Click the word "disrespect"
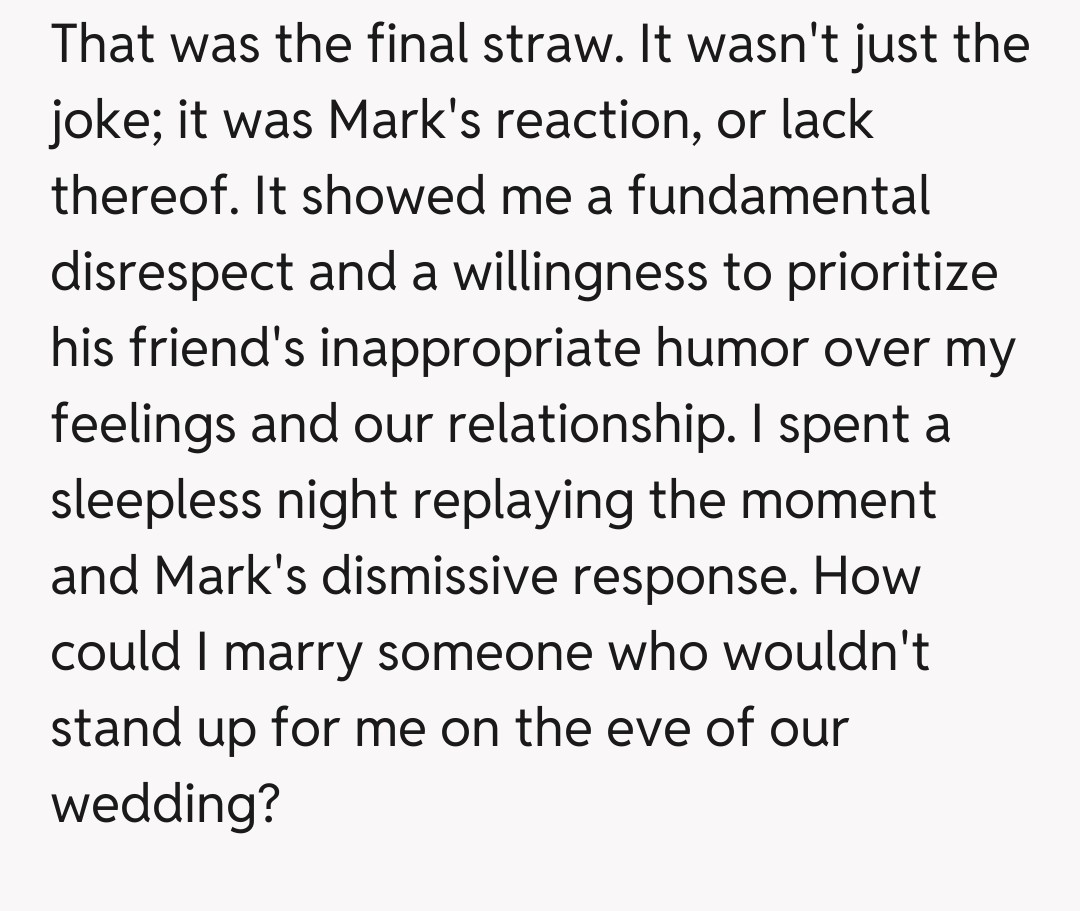 (x=173, y=272)
